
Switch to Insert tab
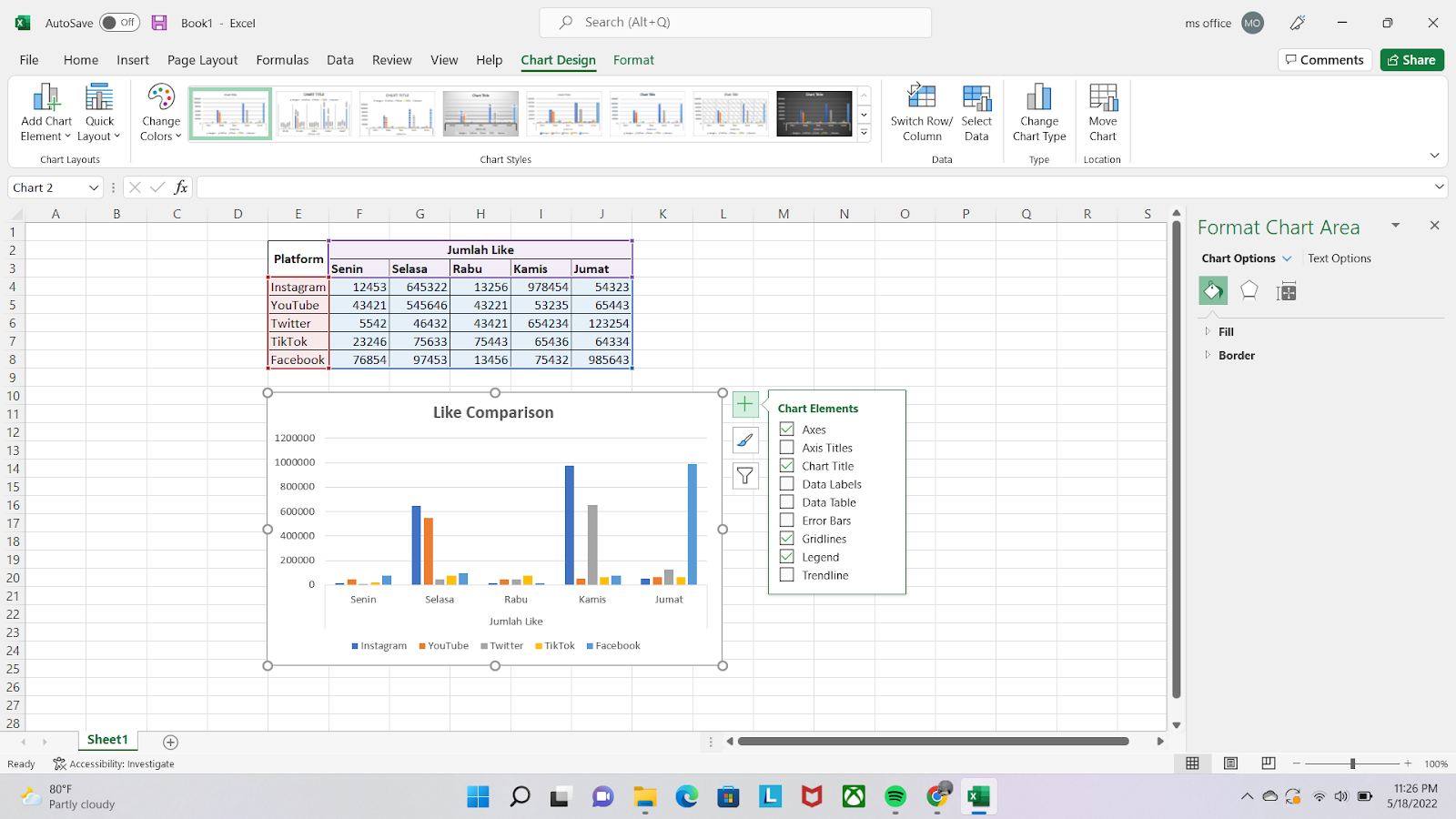click(x=133, y=60)
